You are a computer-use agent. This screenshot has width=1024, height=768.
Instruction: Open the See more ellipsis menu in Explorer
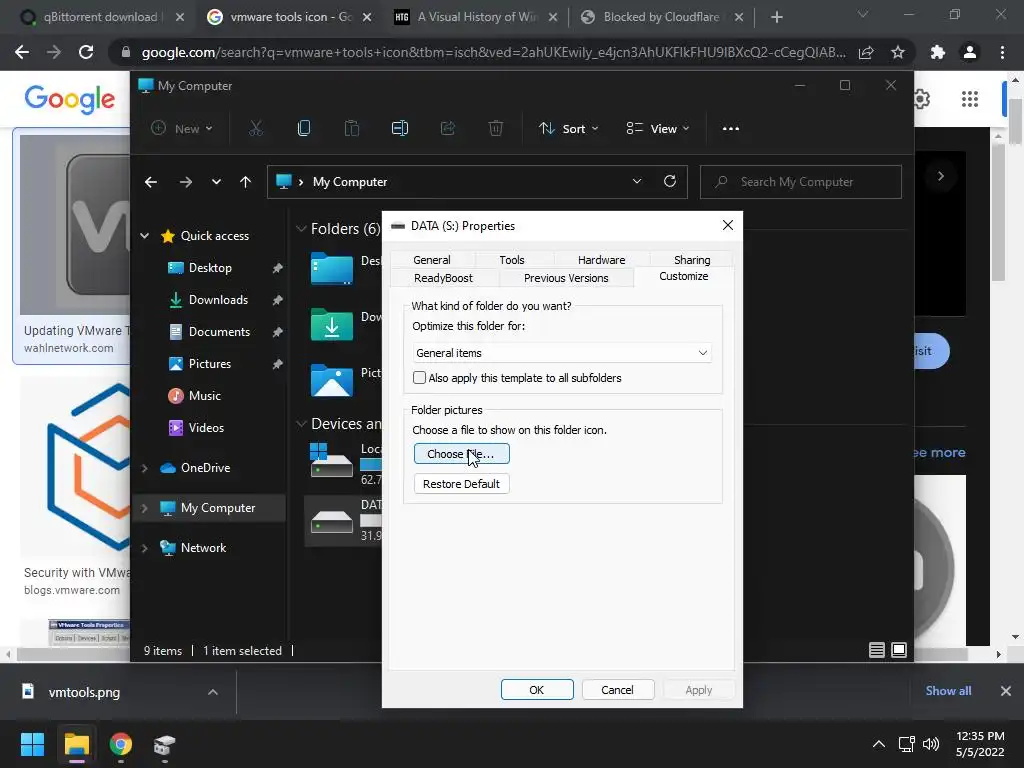pos(731,129)
